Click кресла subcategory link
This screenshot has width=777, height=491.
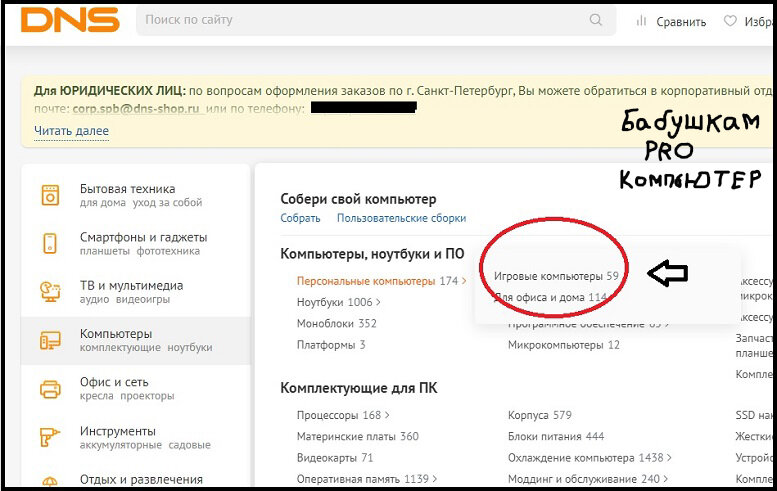(97, 396)
